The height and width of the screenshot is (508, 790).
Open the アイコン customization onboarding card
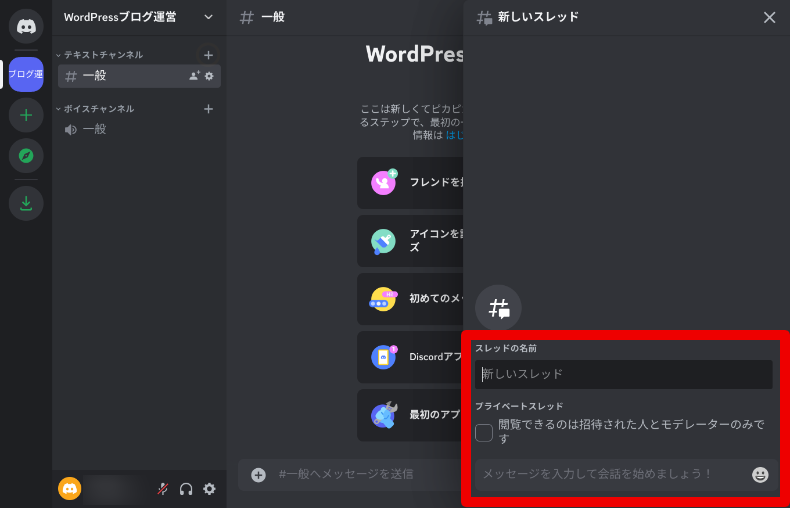(x=410, y=241)
